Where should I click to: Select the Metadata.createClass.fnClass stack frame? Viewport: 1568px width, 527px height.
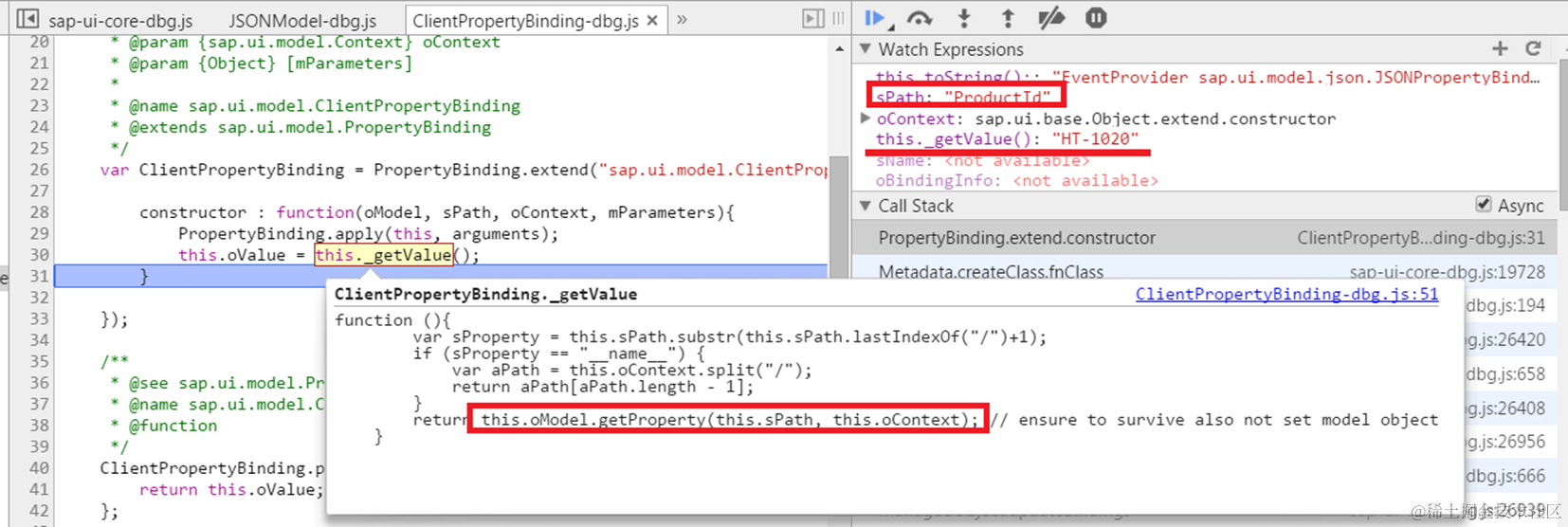tap(1204, 272)
